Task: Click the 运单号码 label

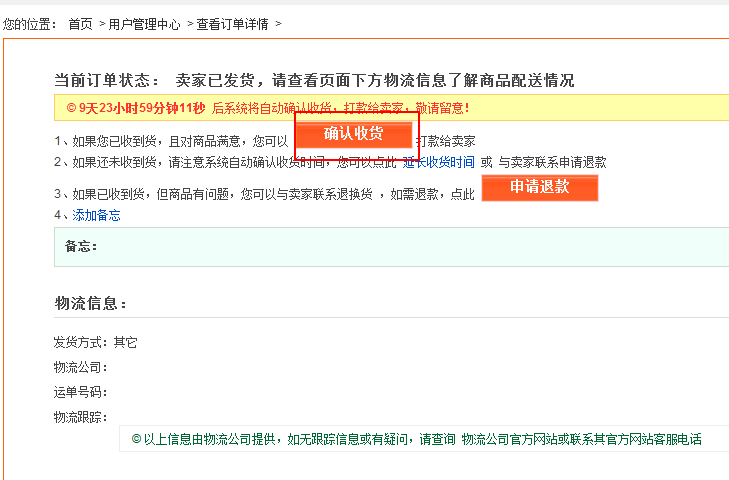Action: [x=80, y=392]
